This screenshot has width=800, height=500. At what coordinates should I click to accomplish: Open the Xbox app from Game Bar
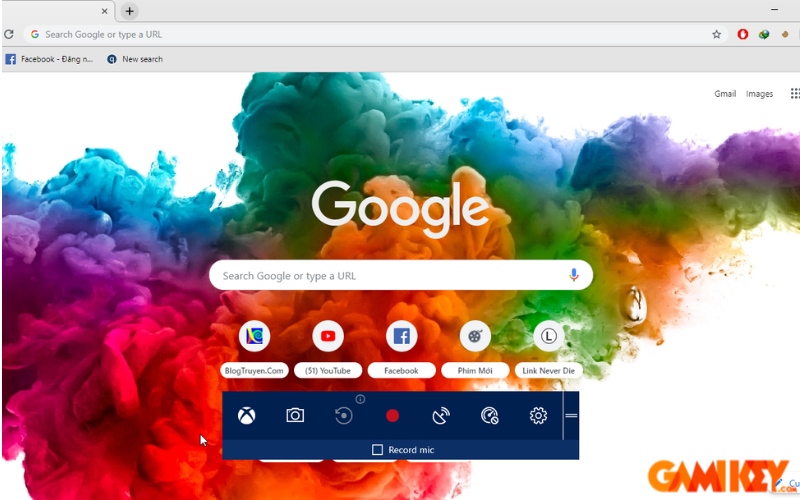246,416
